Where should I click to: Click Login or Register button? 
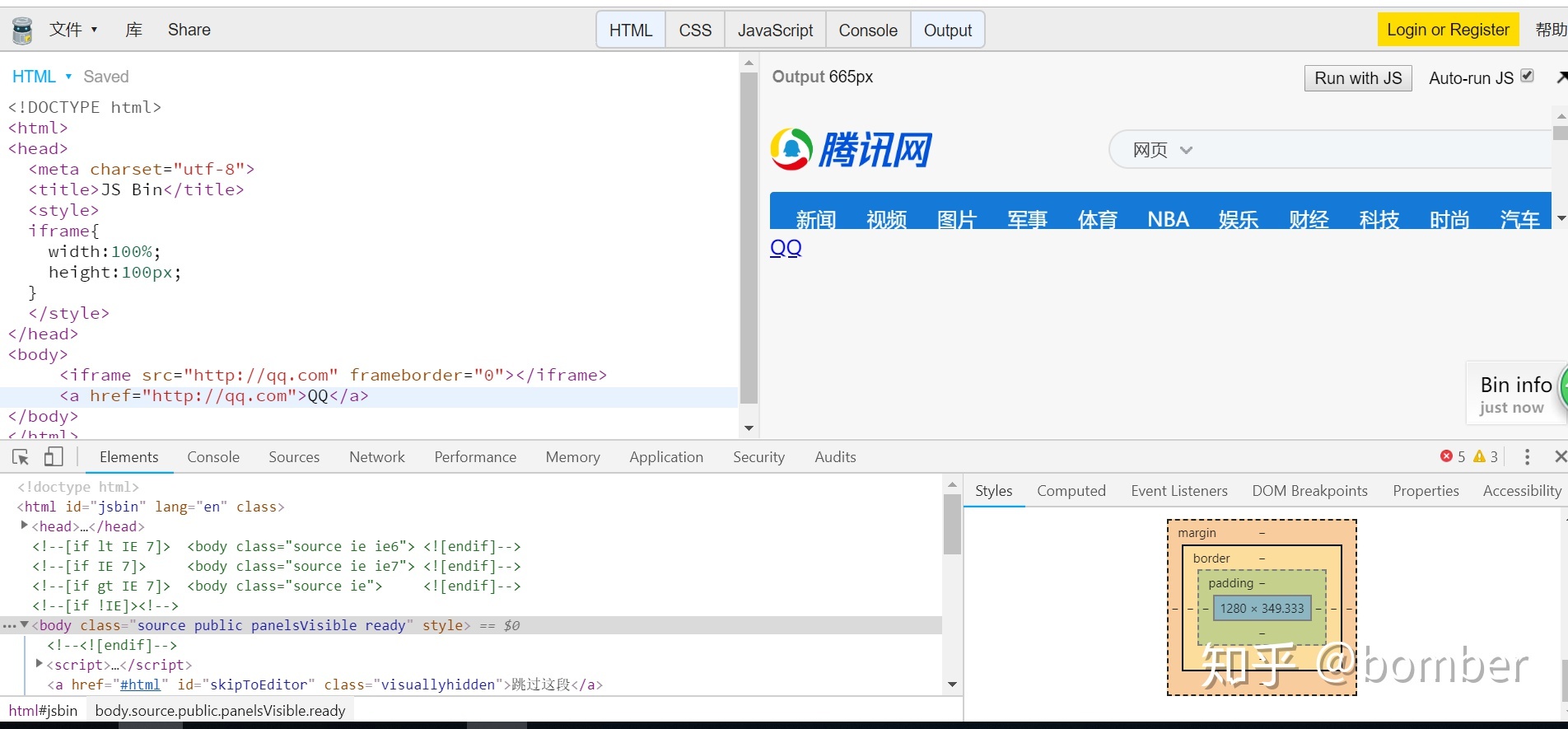coord(1448,30)
